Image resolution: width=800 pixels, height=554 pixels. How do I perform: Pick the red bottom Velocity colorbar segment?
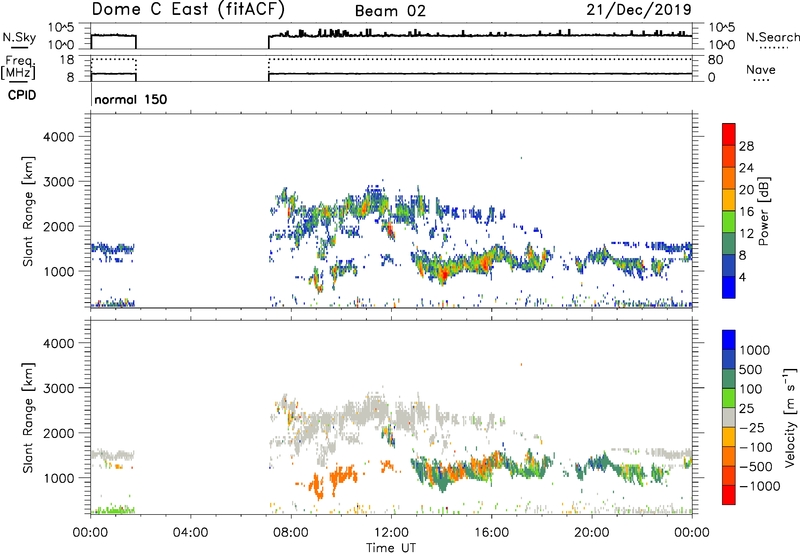(729, 495)
